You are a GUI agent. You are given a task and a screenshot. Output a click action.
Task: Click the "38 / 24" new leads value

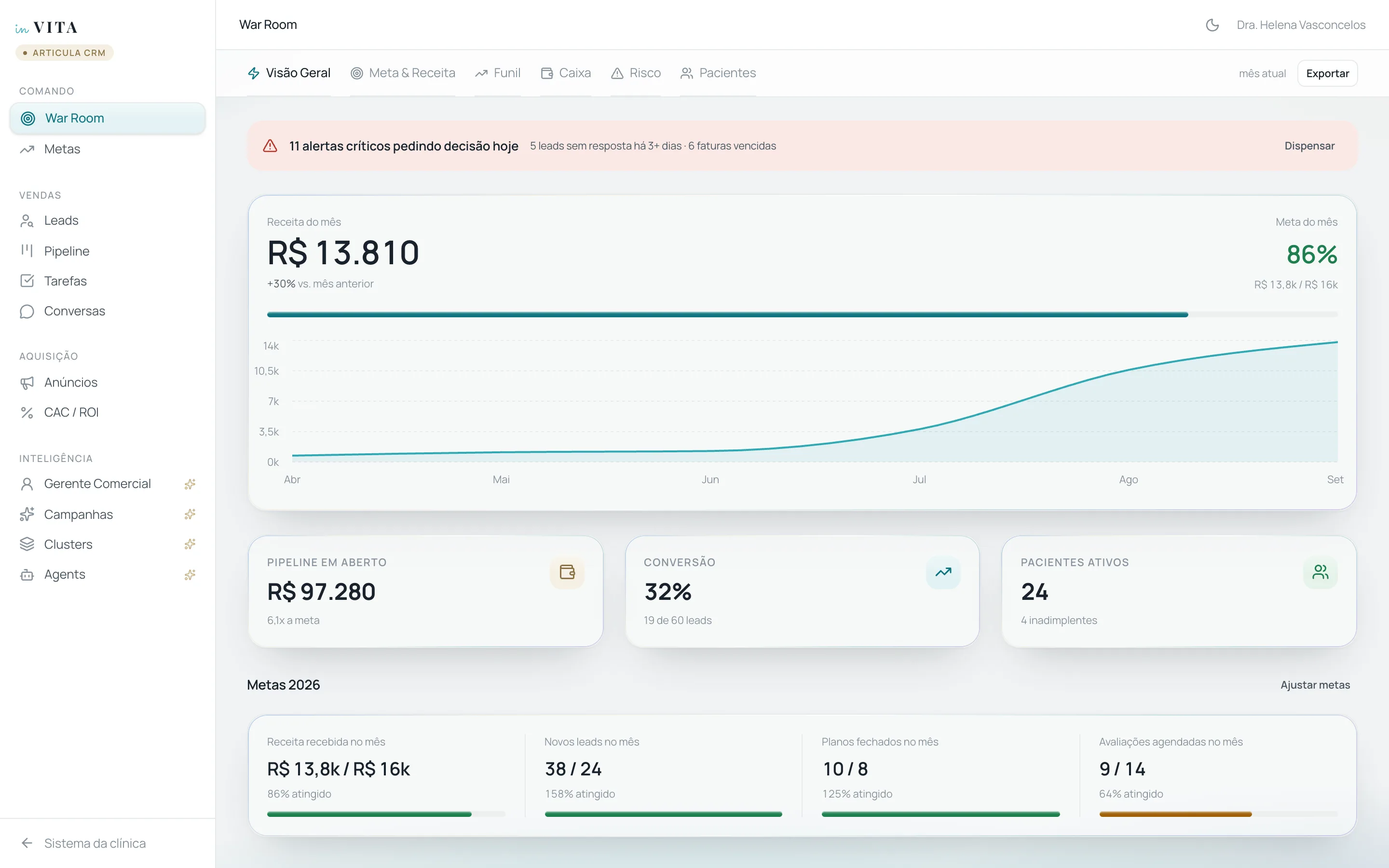pyautogui.click(x=573, y=769)
